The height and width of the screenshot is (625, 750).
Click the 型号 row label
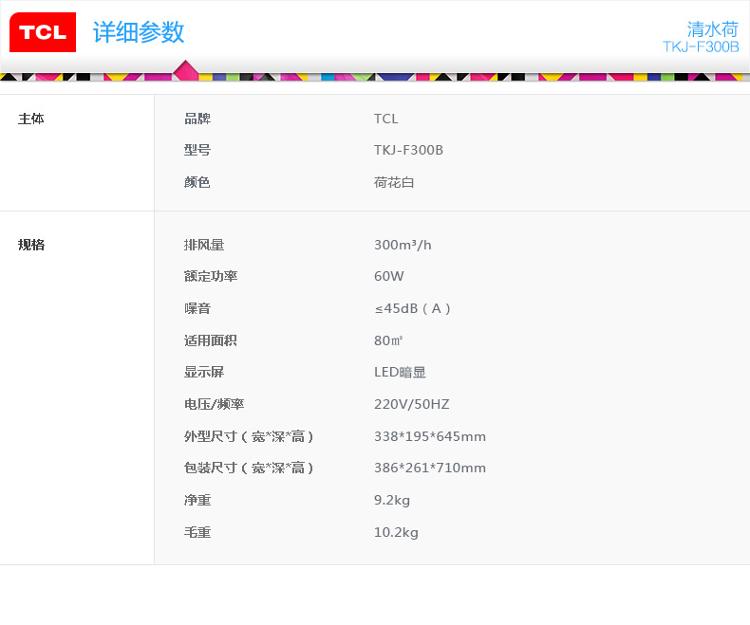pos(198,150)
